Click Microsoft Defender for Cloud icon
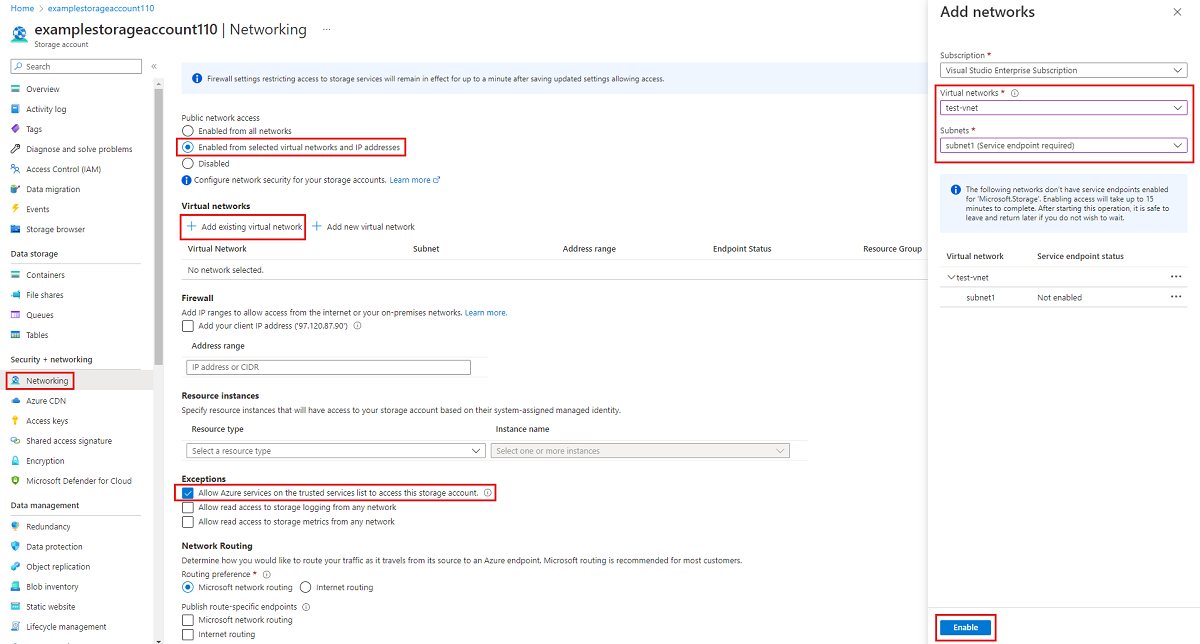The width and height of the screenshot is (1200, 644). (x=15, y=481)
